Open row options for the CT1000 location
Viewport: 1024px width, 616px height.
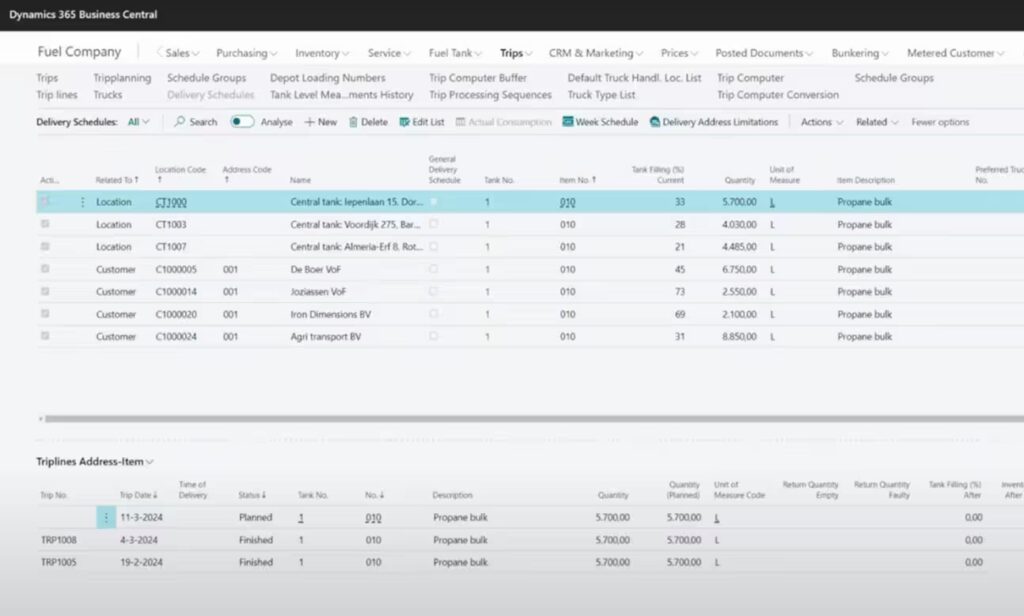pyautogui.click(x=82, y=202)
